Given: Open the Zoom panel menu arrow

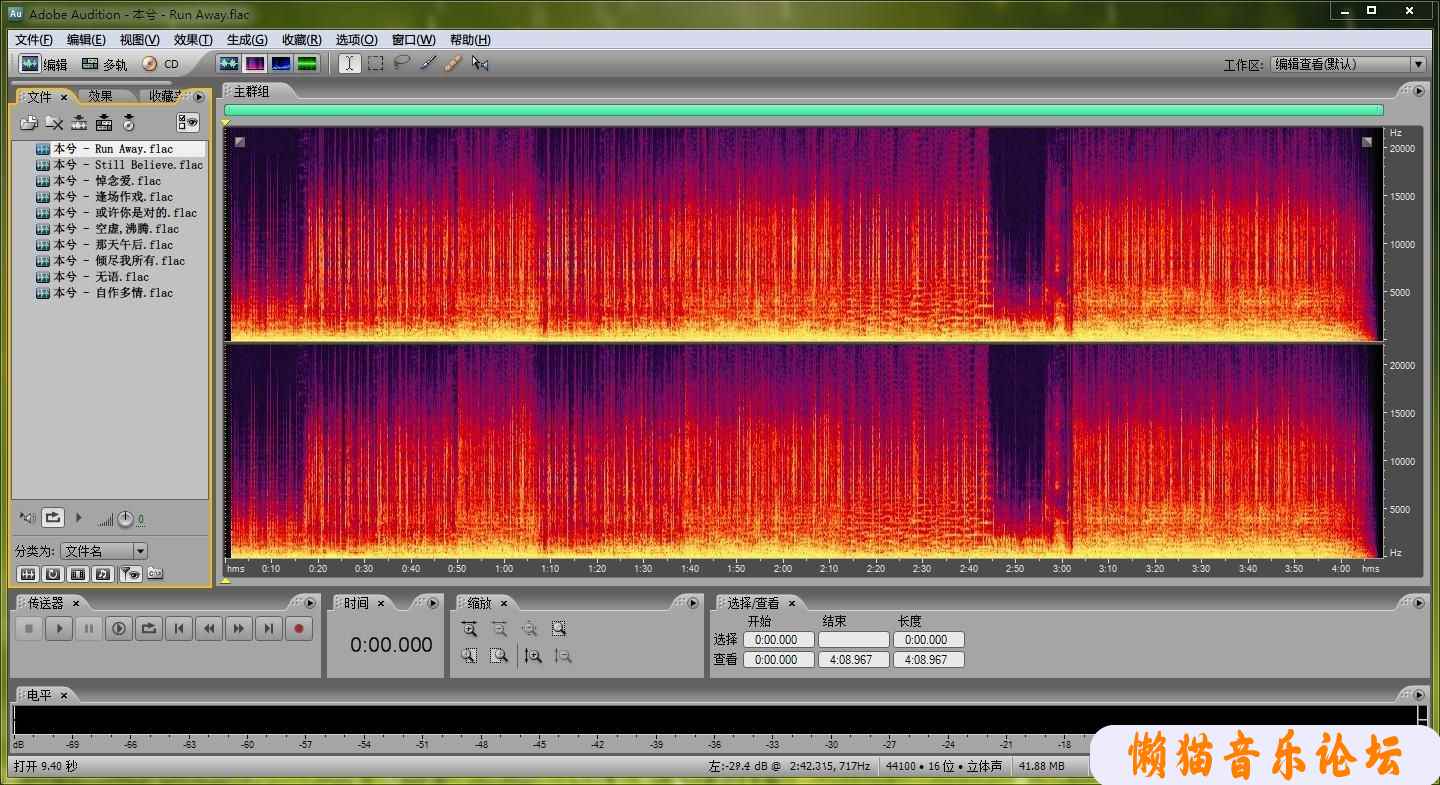Looking at the screenshot, I should (692, 603).
